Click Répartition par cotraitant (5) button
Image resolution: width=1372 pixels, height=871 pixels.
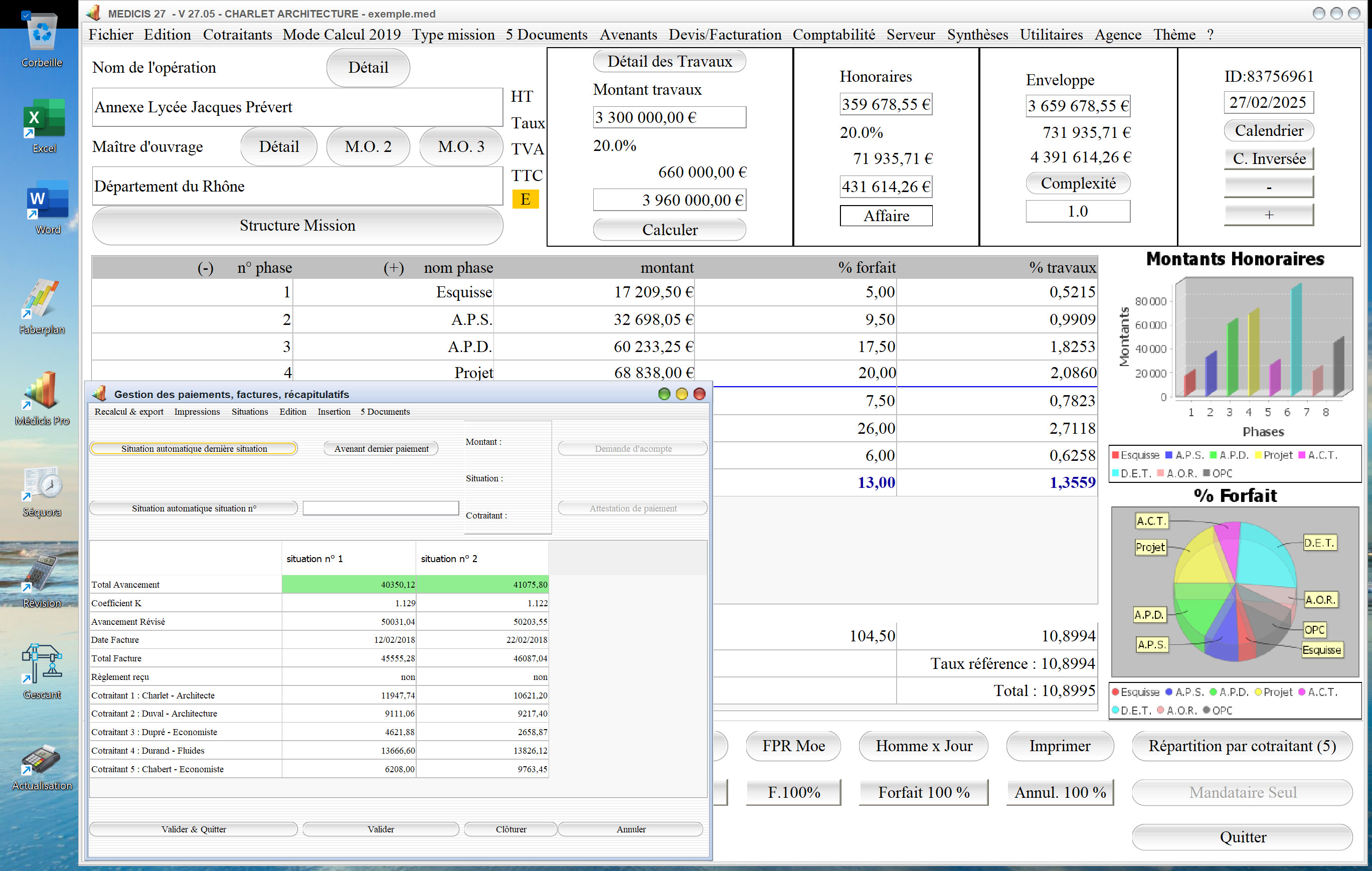1242,746
